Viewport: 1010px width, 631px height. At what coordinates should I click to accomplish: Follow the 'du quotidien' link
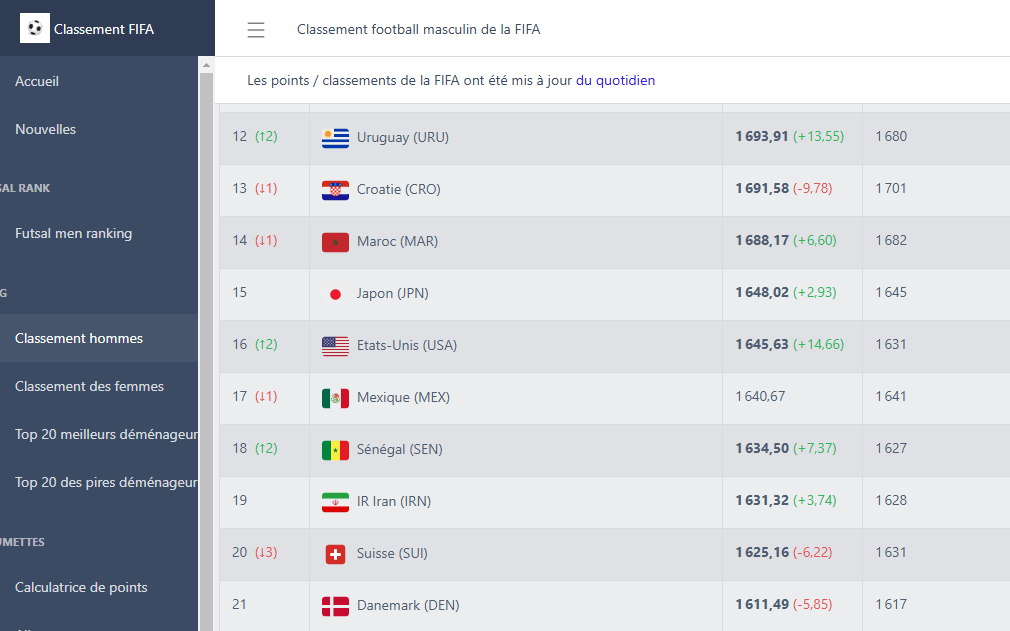point(615,80)
